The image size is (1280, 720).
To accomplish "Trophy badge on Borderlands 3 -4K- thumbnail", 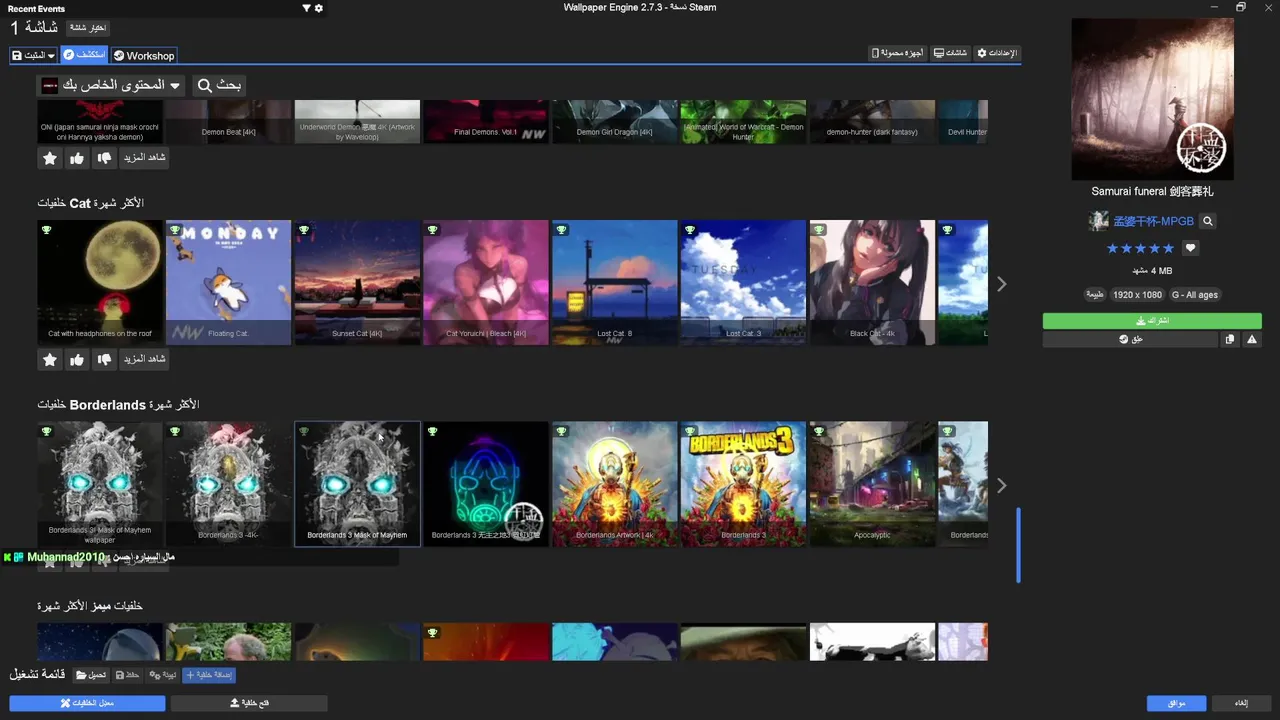I will click(x=175, y=431).
